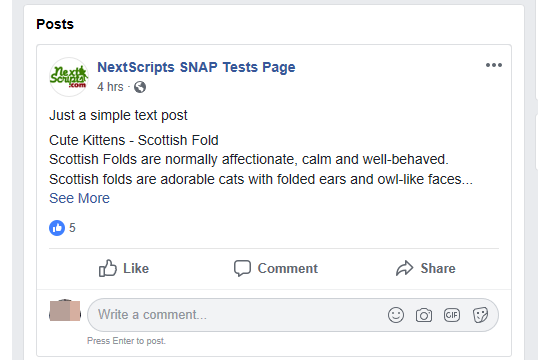
Task: Click the Like thumbs-up outline icon
Action: [107, 268]
